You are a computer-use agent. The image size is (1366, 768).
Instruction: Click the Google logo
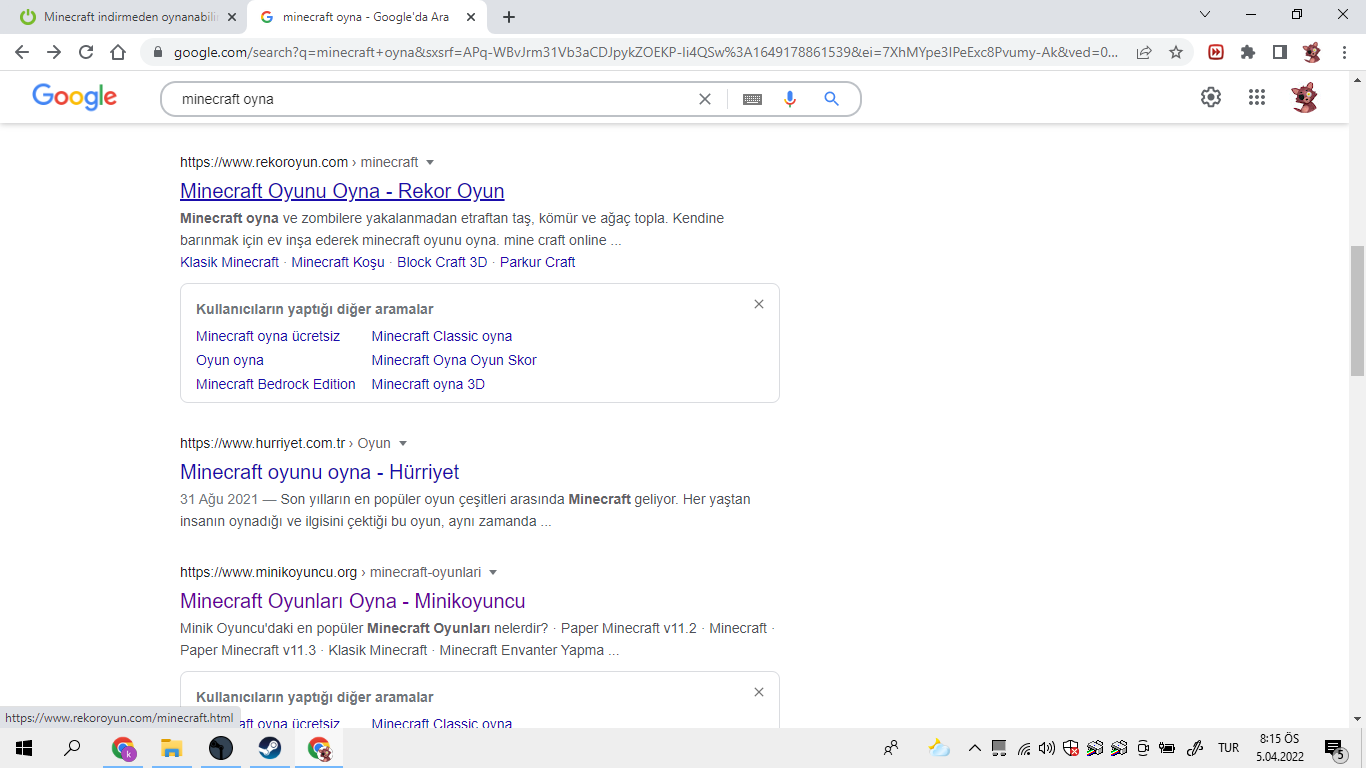(x=75, y=97)
